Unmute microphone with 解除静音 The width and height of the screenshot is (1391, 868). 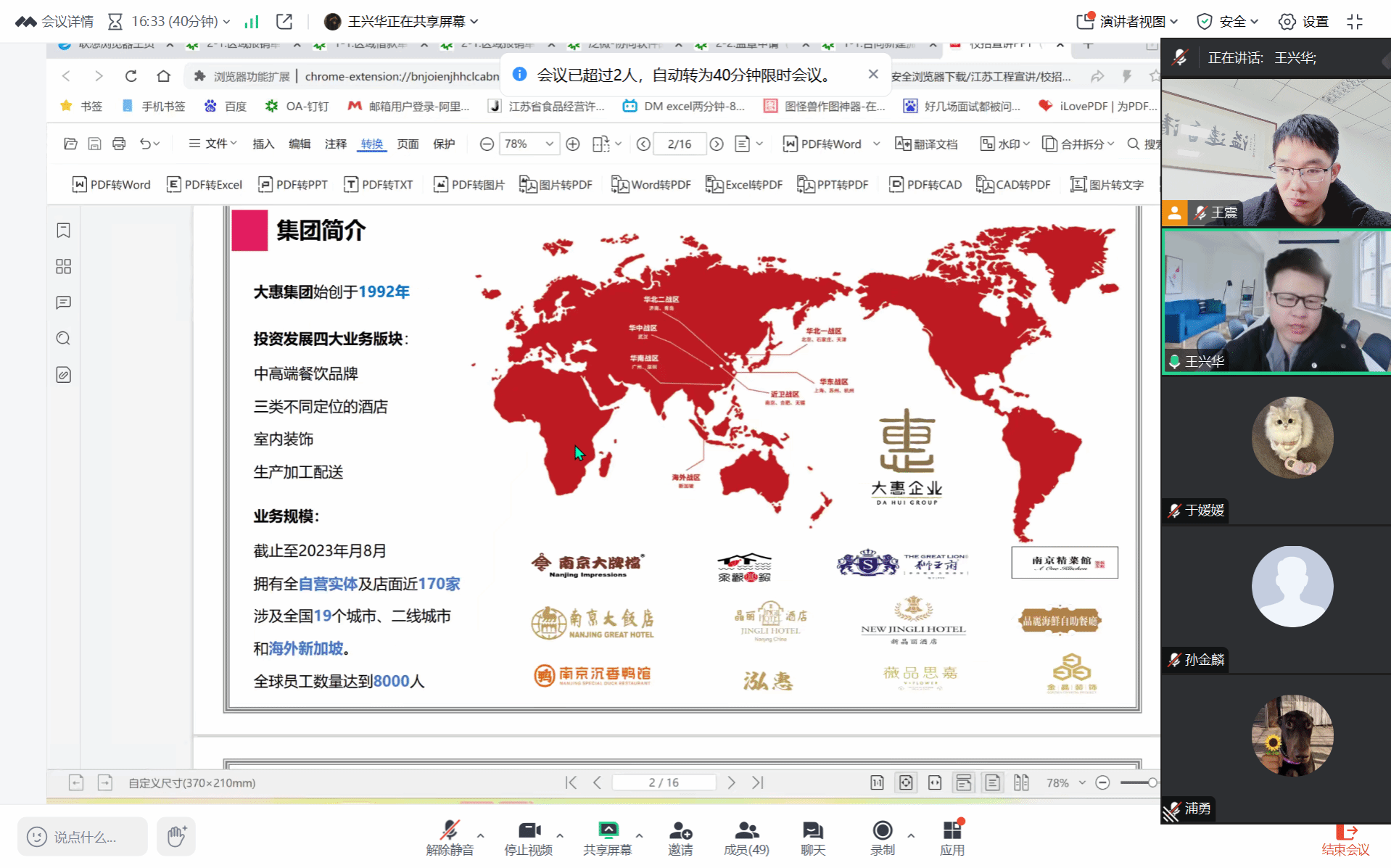(x=450, y=837)
